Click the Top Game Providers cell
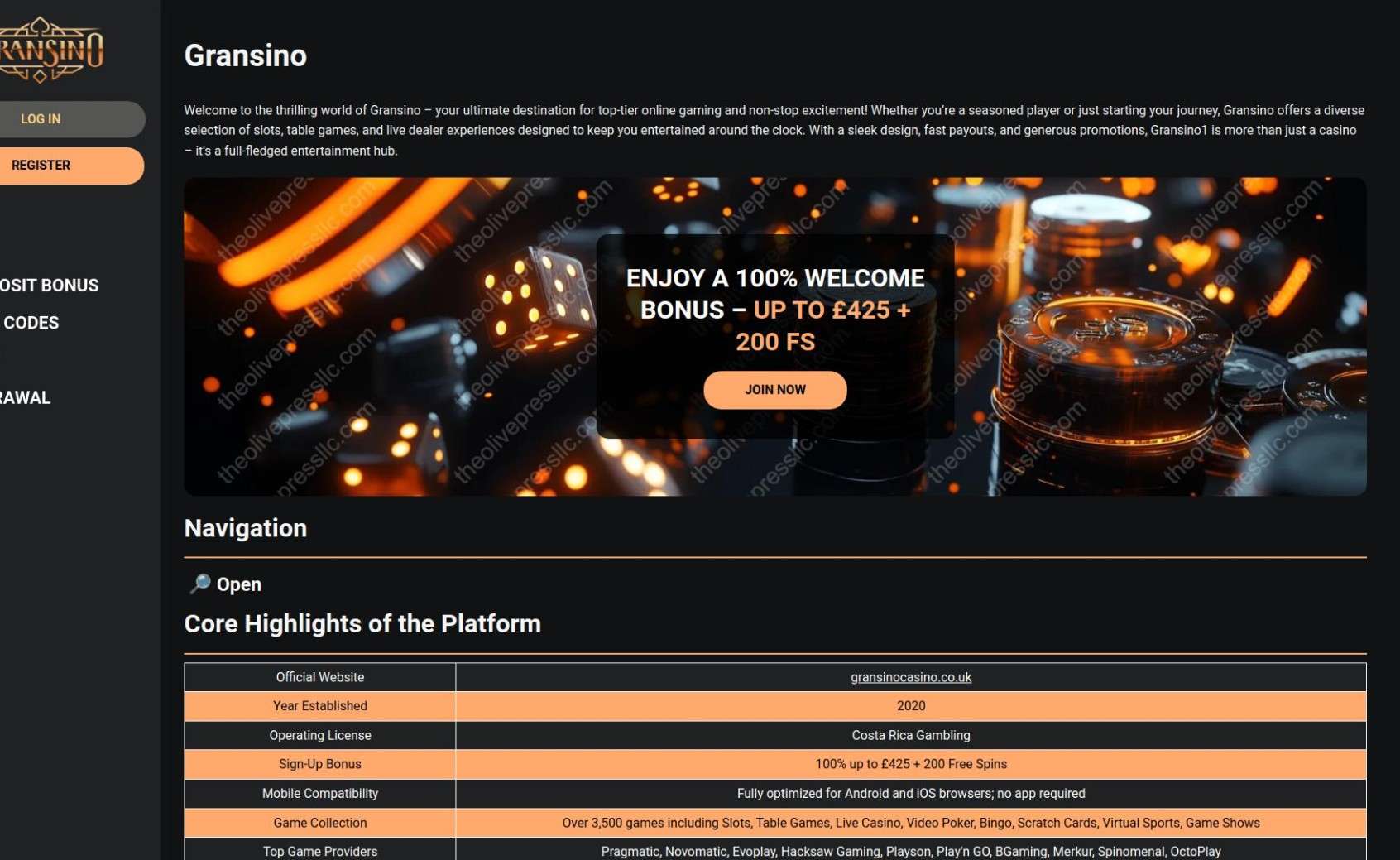The height and width of the screenshot is (860, 1400). (320, 851)
